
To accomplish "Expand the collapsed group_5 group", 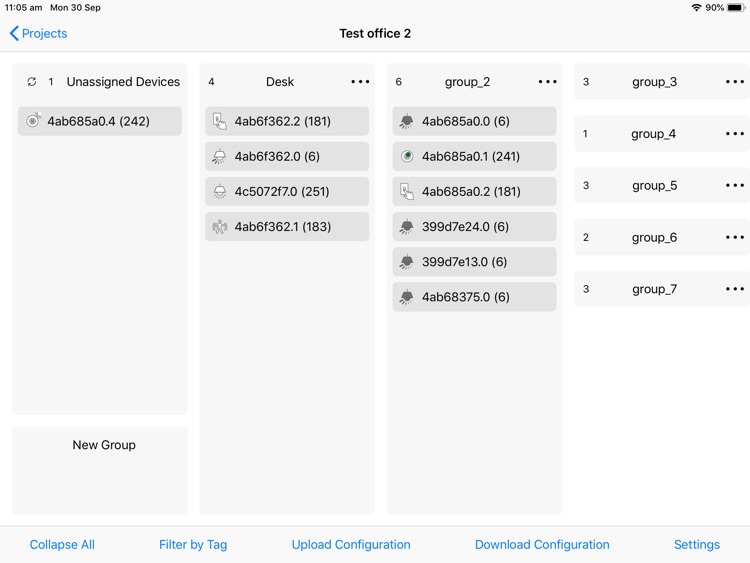I will [x=662, y=185].
